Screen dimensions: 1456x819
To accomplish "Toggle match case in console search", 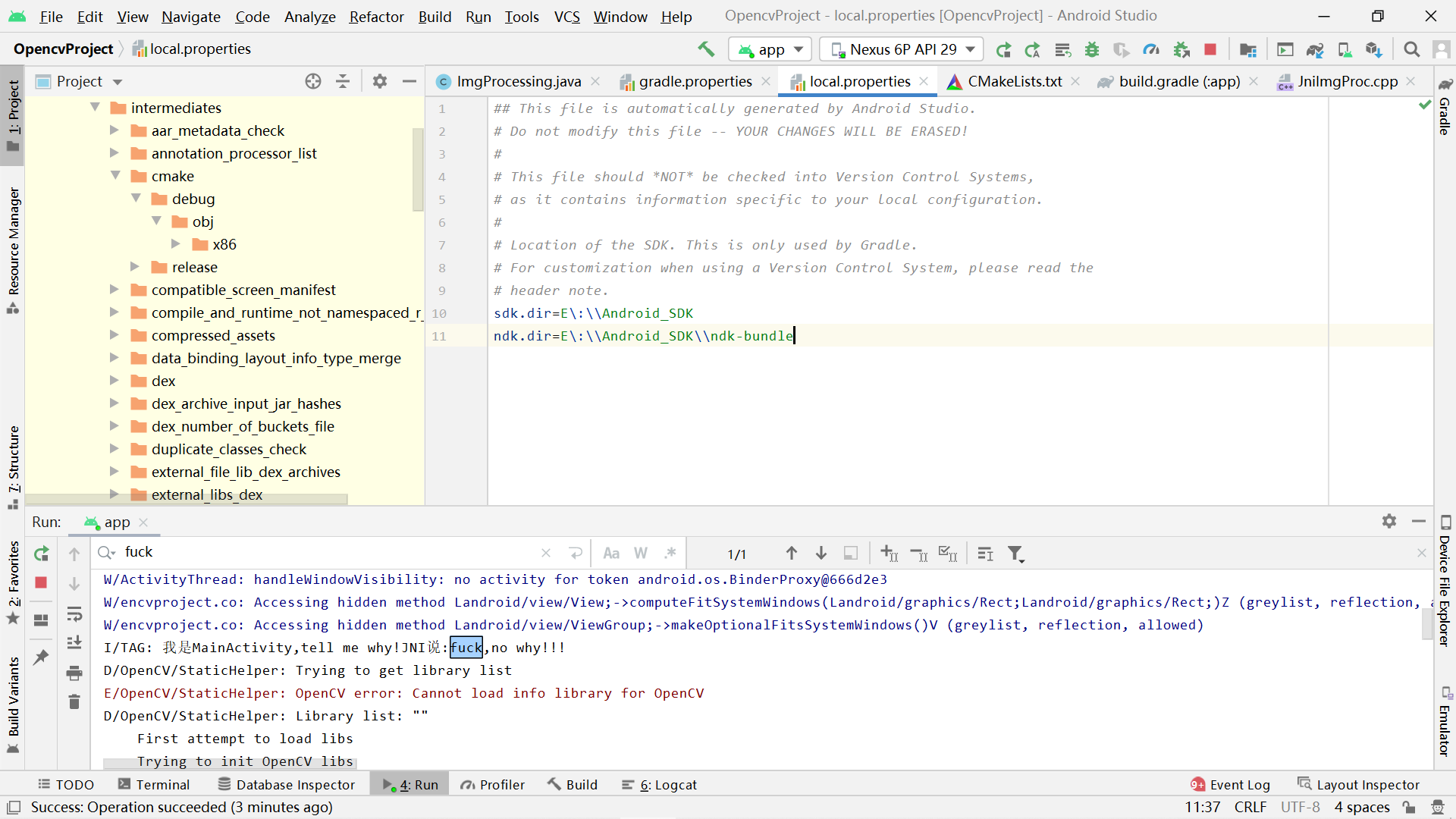I will tap(611, 553).
